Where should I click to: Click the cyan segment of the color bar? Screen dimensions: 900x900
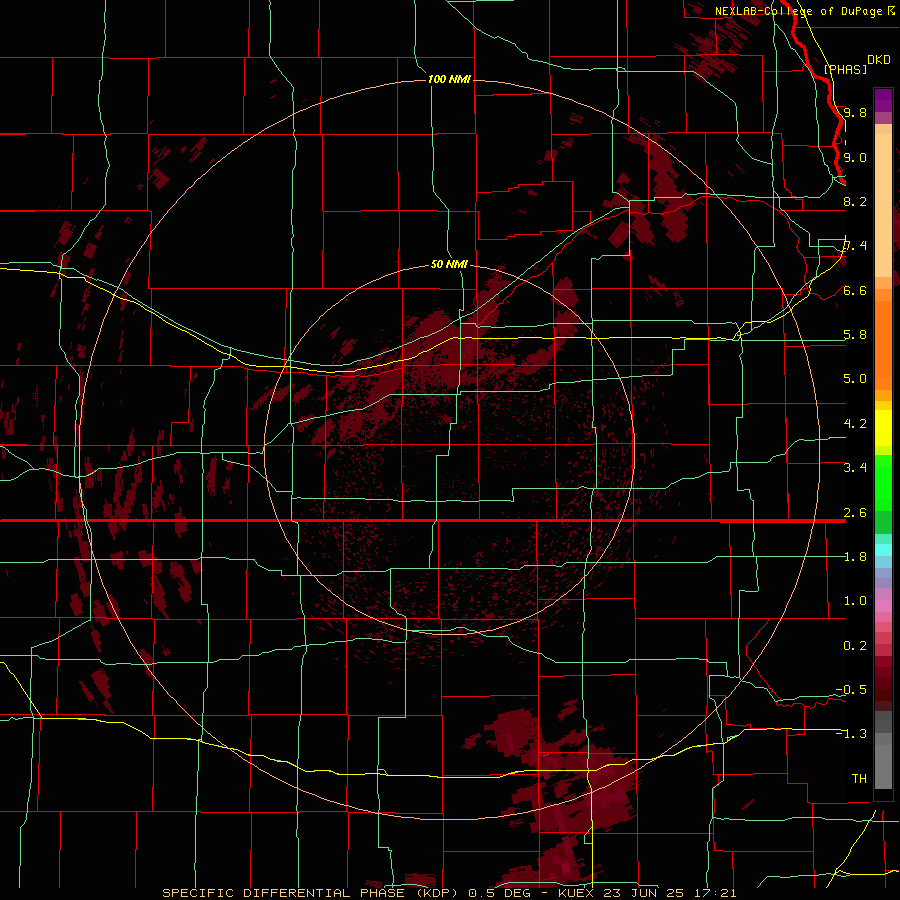click(x=883, y=550)
